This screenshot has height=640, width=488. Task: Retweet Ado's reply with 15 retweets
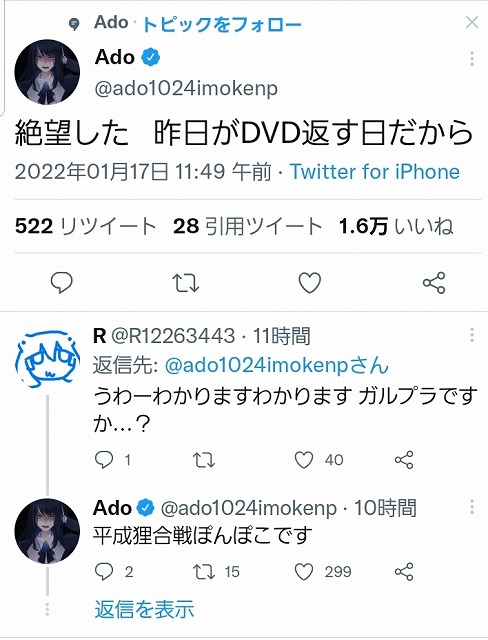point(204,572)
